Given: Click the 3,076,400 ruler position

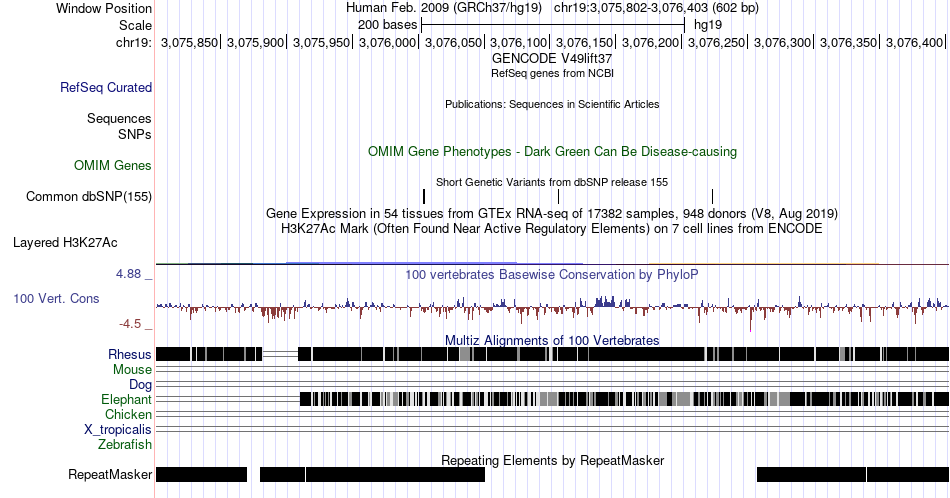Looking at the screenshot, I should point(915,42).
